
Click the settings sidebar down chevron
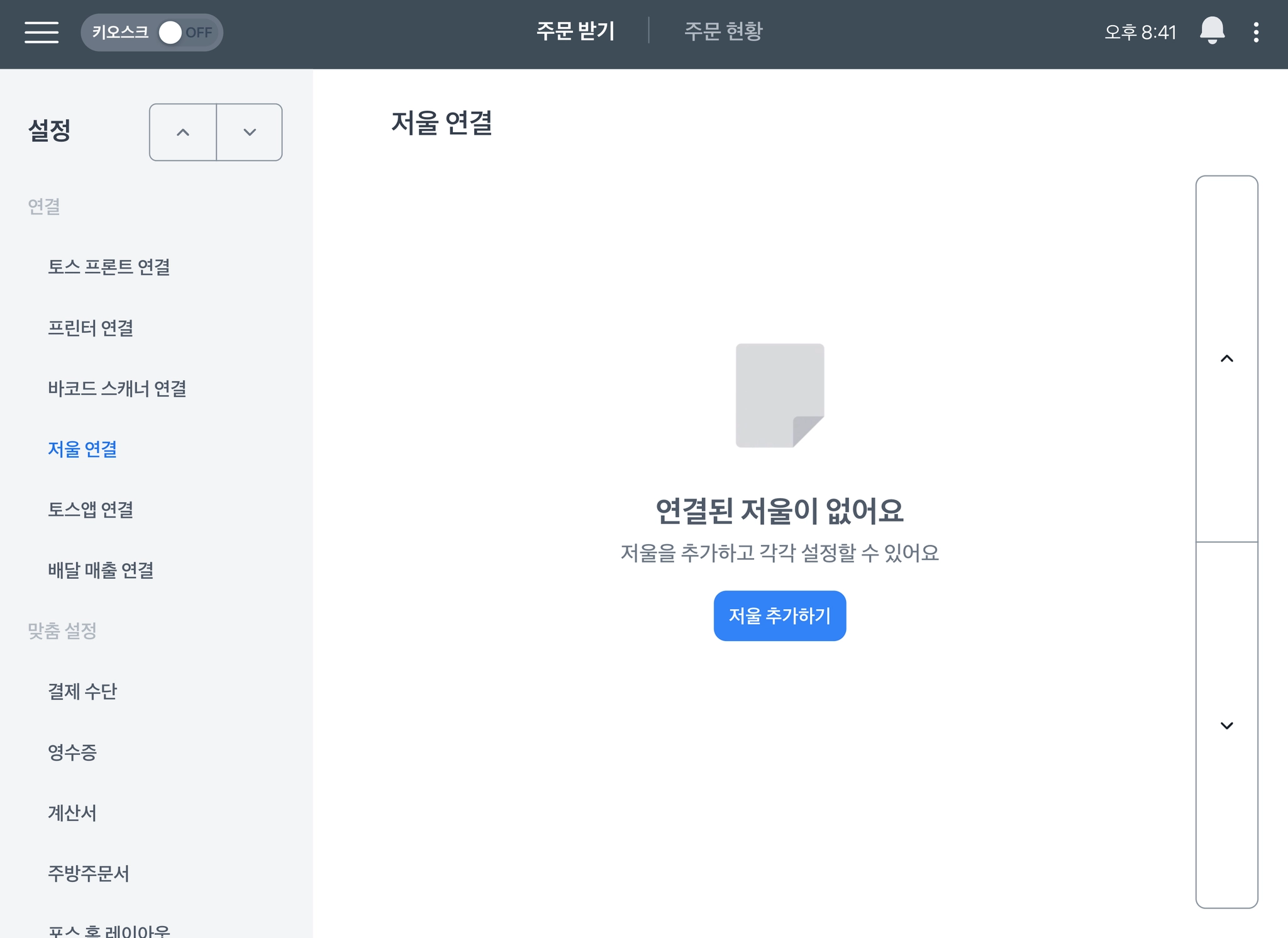[250, 132]
